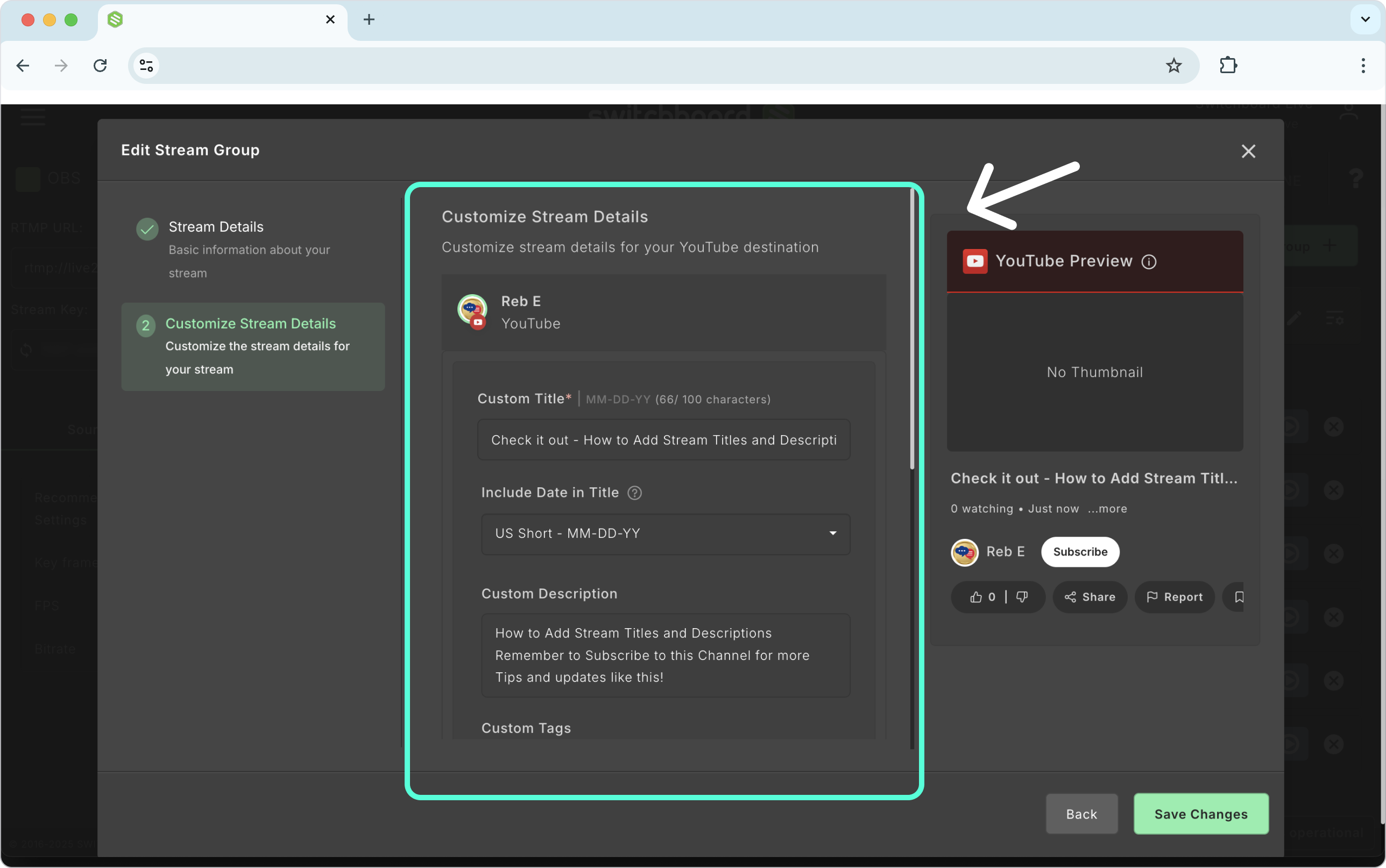Click the Reb E channel name in form
This screenshot has height=868, width=1386.
pos(521,301)
